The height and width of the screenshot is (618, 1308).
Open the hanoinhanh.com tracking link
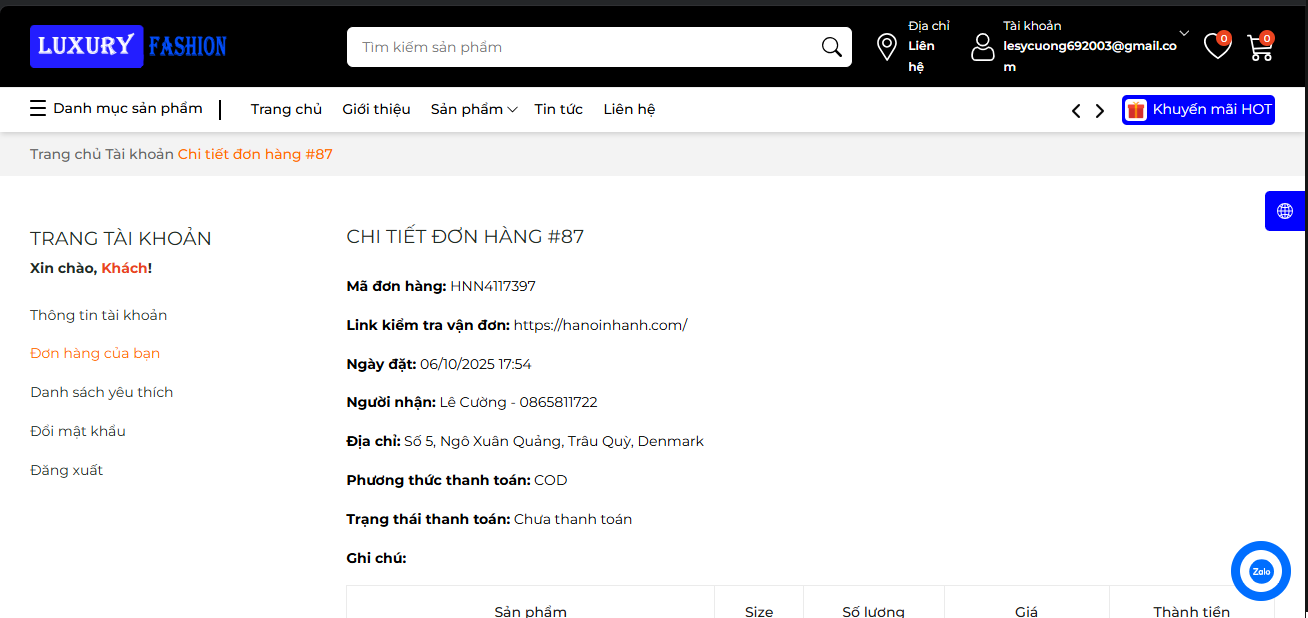coord(600,324)
